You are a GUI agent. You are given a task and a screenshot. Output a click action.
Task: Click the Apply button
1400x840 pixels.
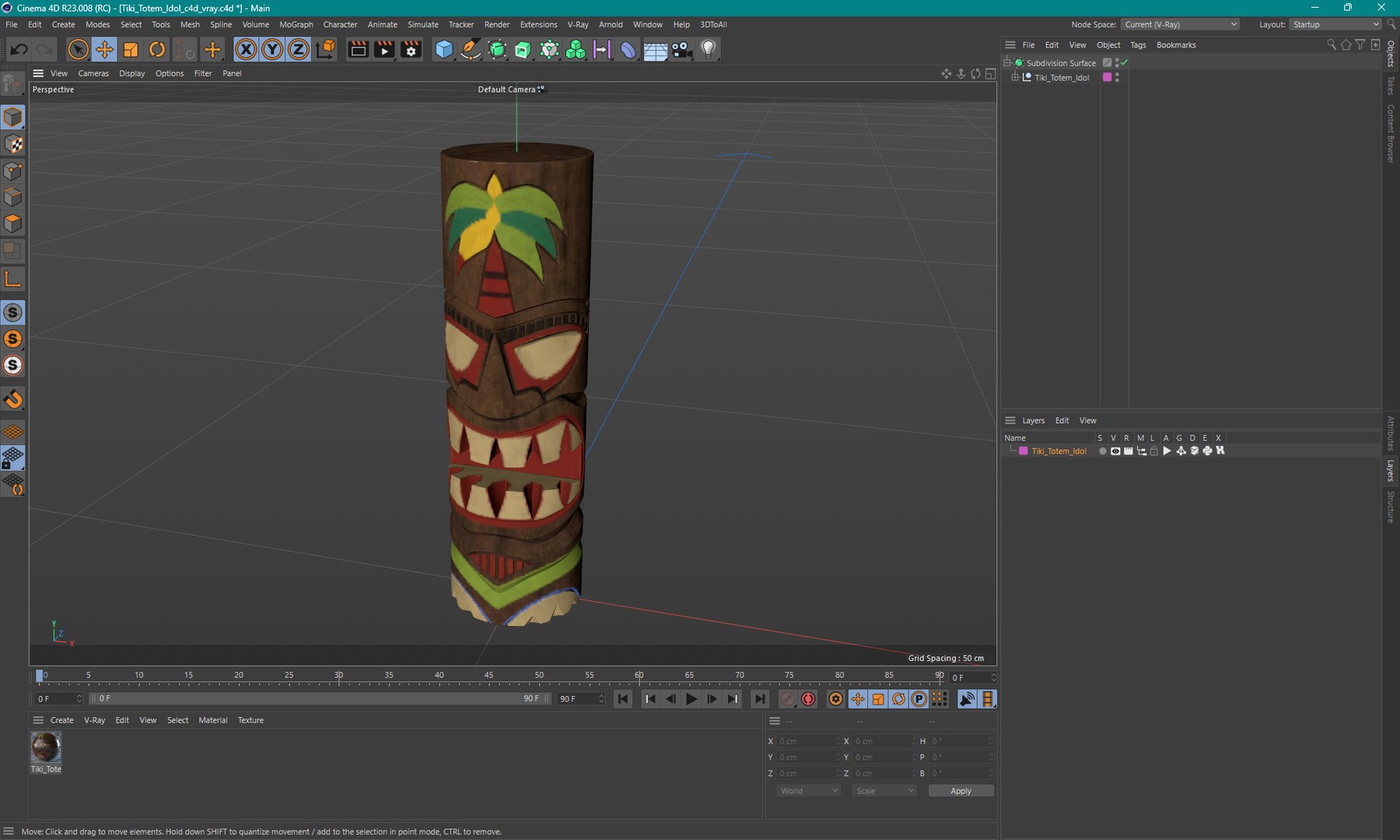[x=961, y=791]
